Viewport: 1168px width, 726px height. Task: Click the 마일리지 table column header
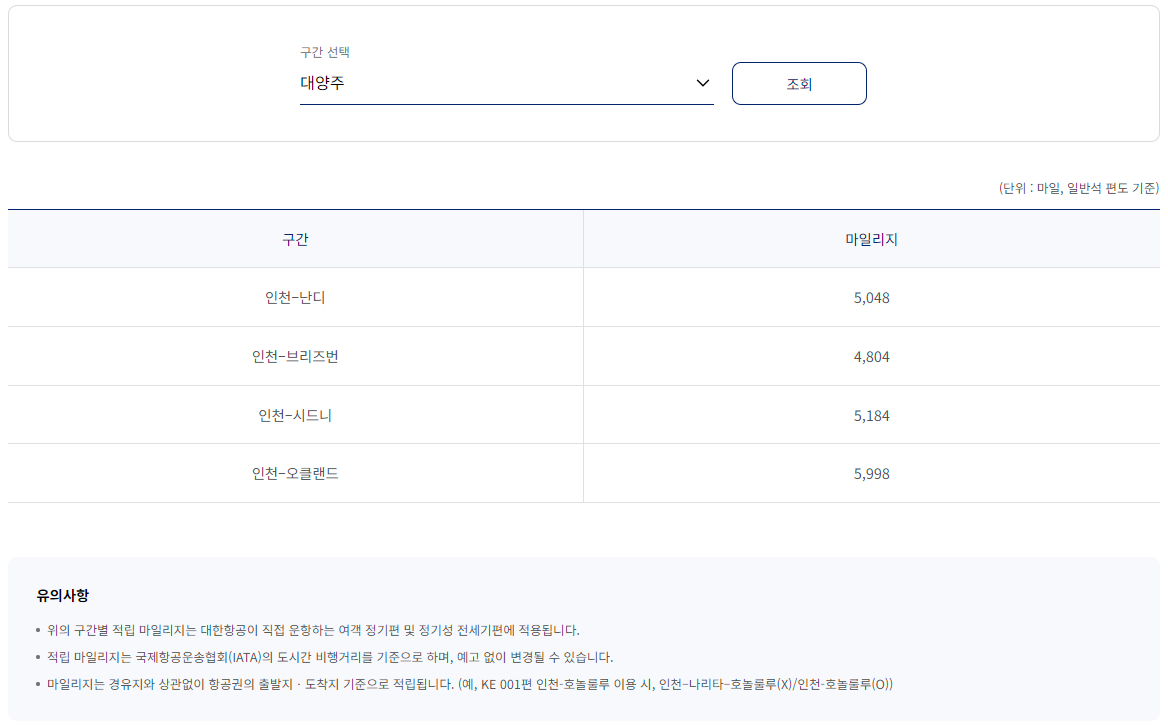tap(872, 239)
